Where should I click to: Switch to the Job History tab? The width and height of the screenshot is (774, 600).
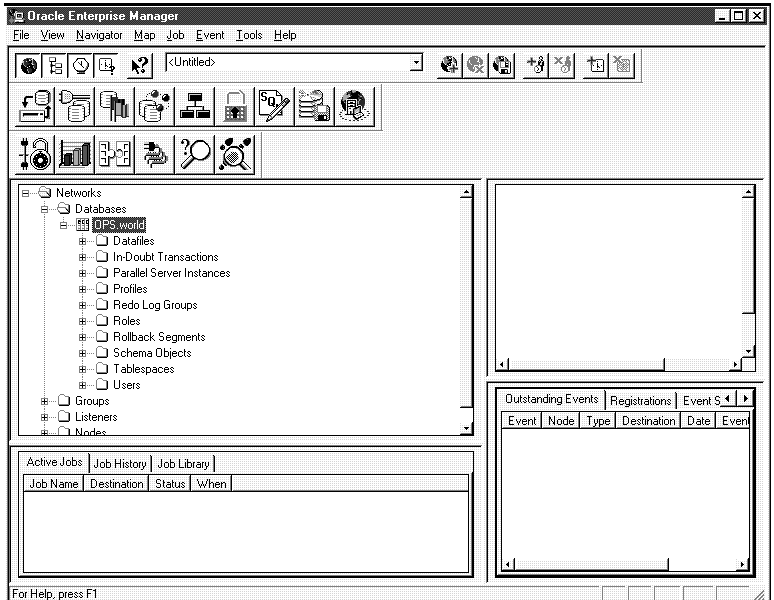pyautogui.click(x=120, y=464)
